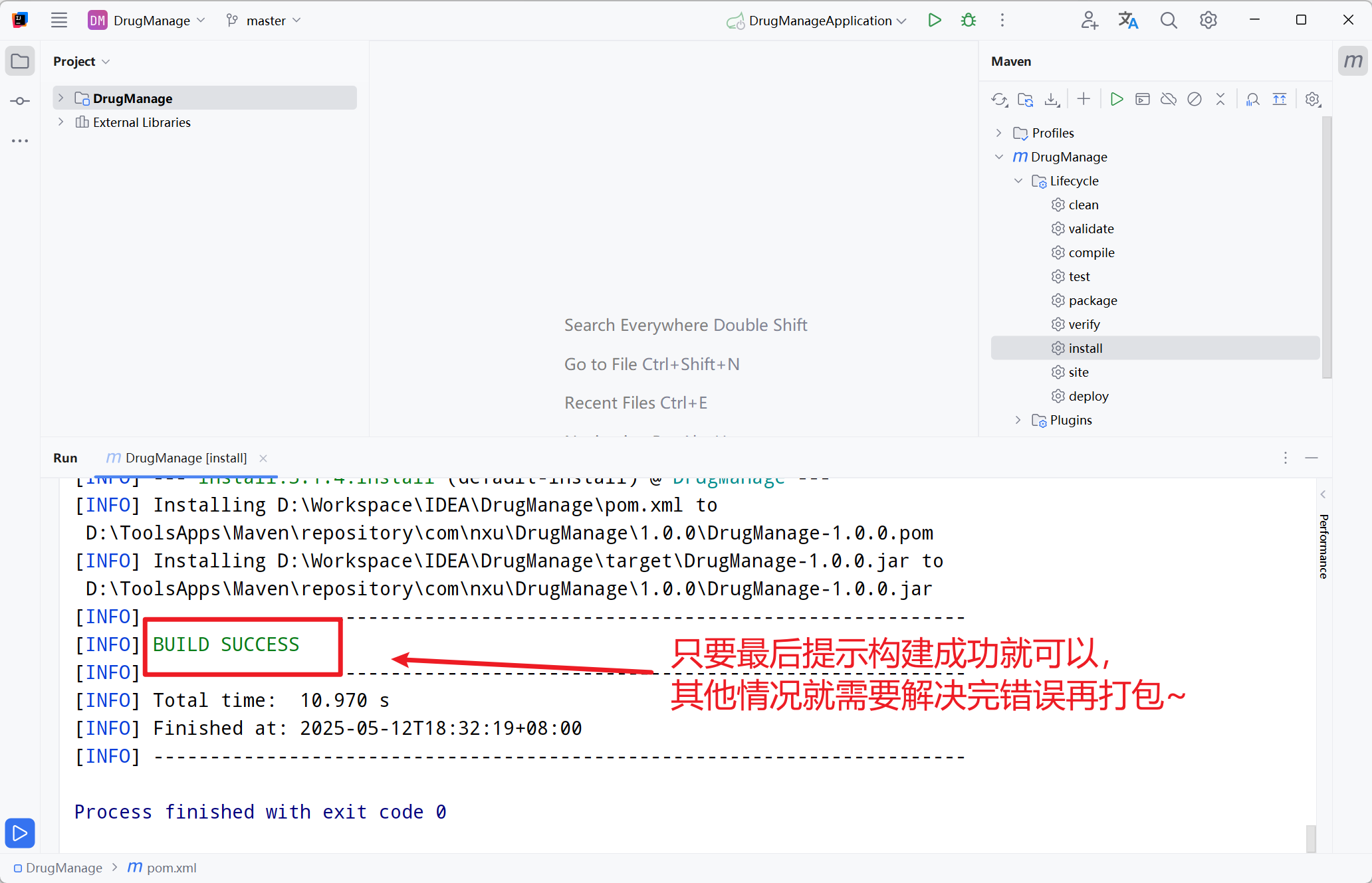Debug DrugManageApplication with bug icon

969,21
